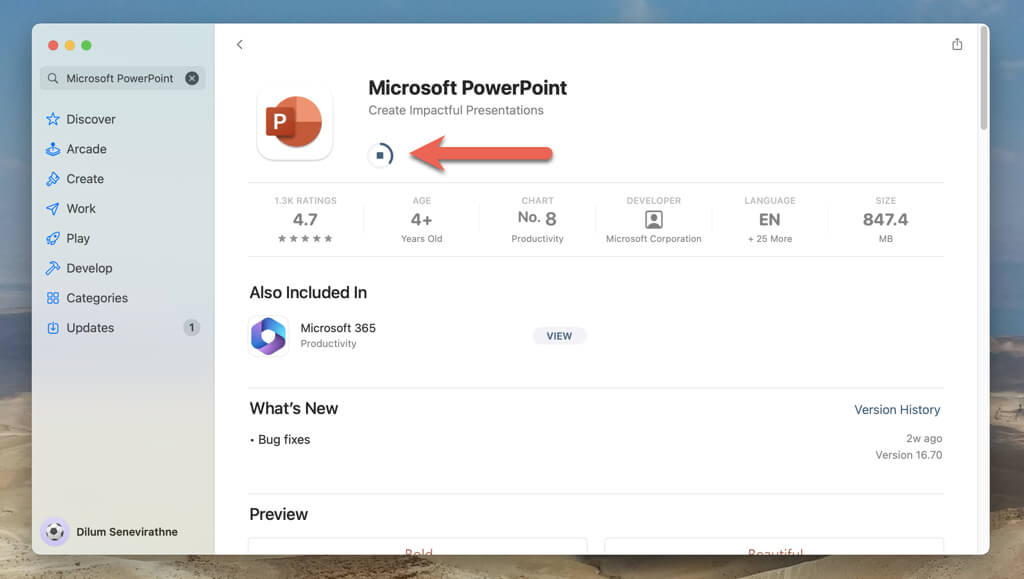The width and height of the screenshot is (1024, 579).
Task: Clear the Microsoft PowerPoint search text
Action: (192, 78)
